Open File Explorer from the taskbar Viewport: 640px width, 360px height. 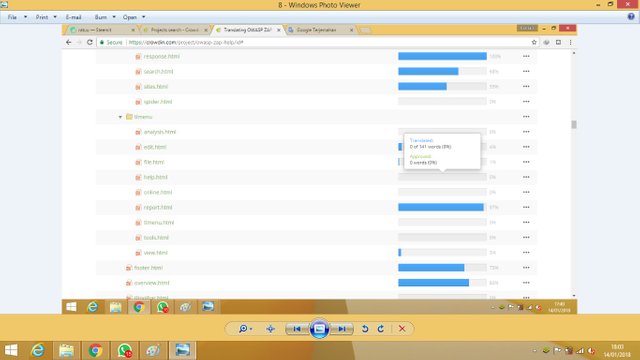click(x=67, y=350)
